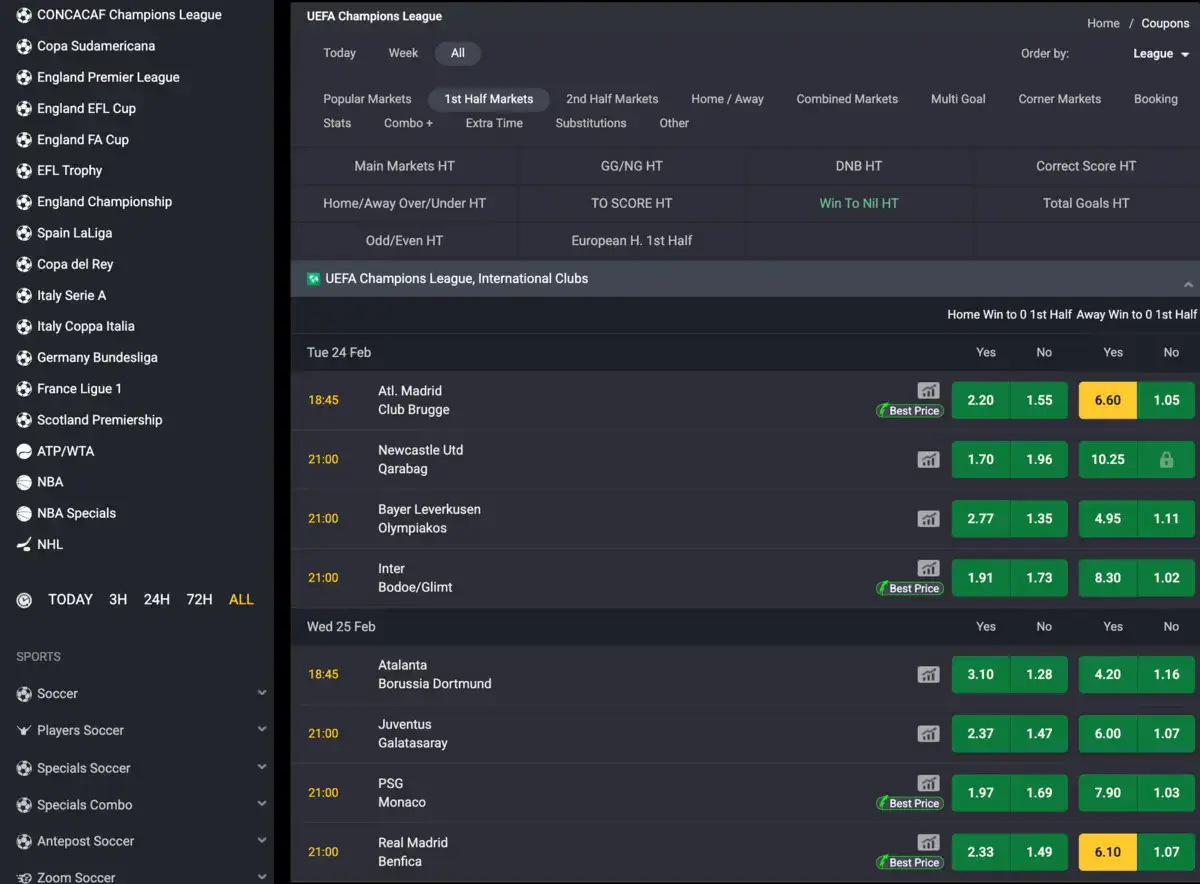
Task: Open the Order by League dropdown
Action: pos(1160,54)
